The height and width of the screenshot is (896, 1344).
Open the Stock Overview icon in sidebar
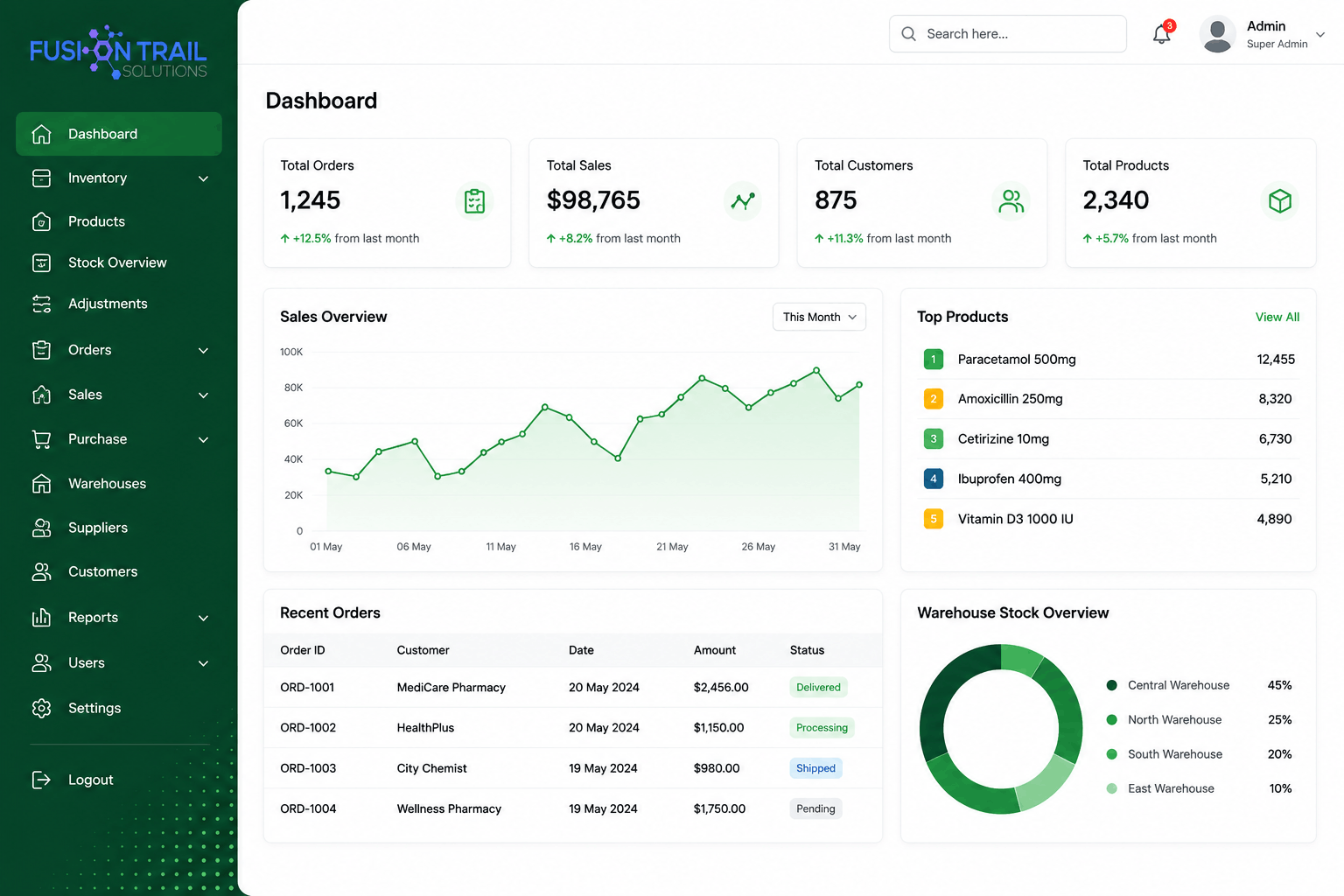pyautogui.click(x=41, y=262)
